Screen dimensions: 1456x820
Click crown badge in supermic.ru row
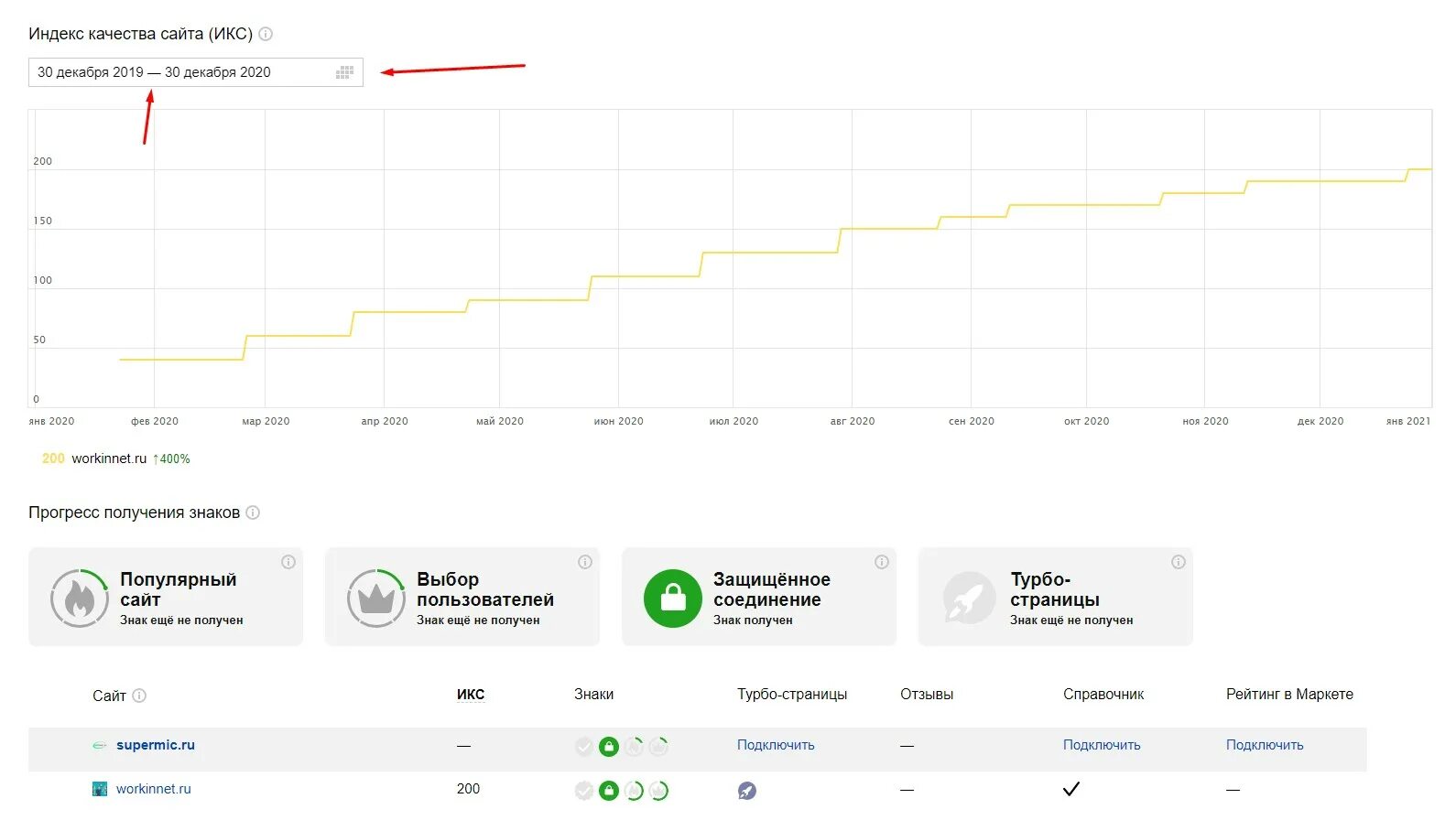coord(658,747)
